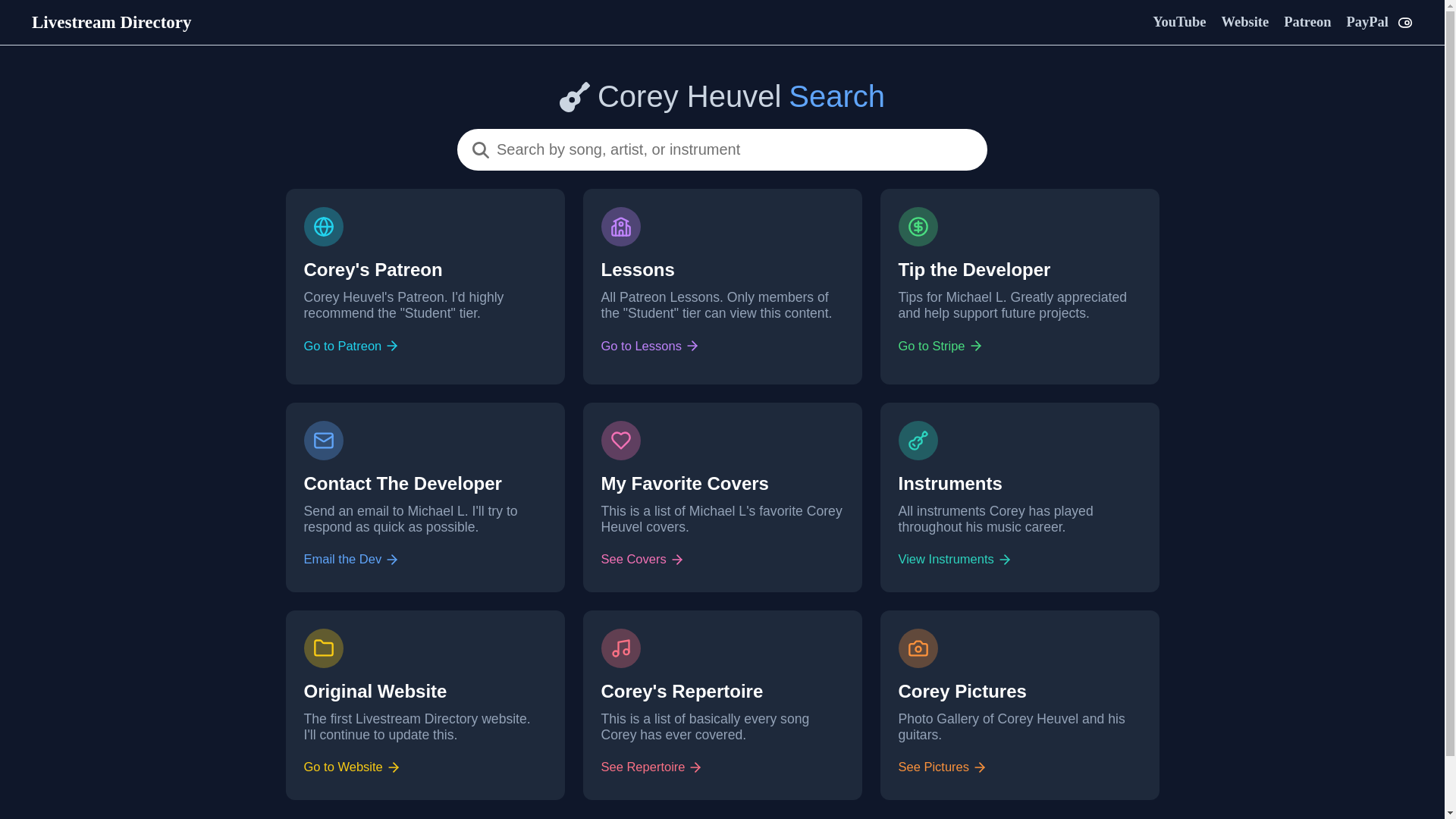The width and height of the screenshot is (1456, 819).
Task: Go to Livestream Directory home title
Action: (x=111, y=22)
